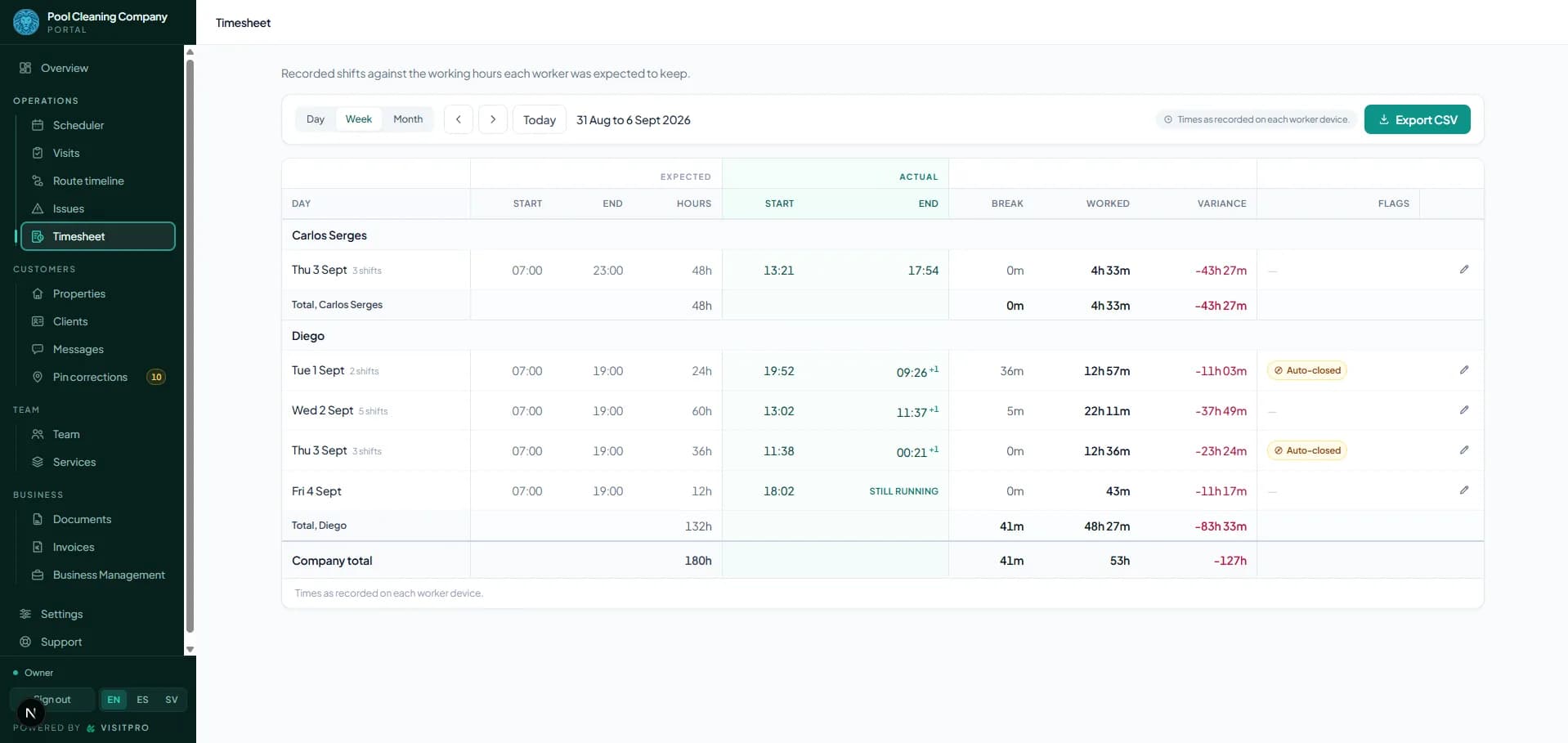
Task: Click Auto-closed flag on Diego's Thu 3 Sept
Action: pyautogui.click(x=1306, y=450)
